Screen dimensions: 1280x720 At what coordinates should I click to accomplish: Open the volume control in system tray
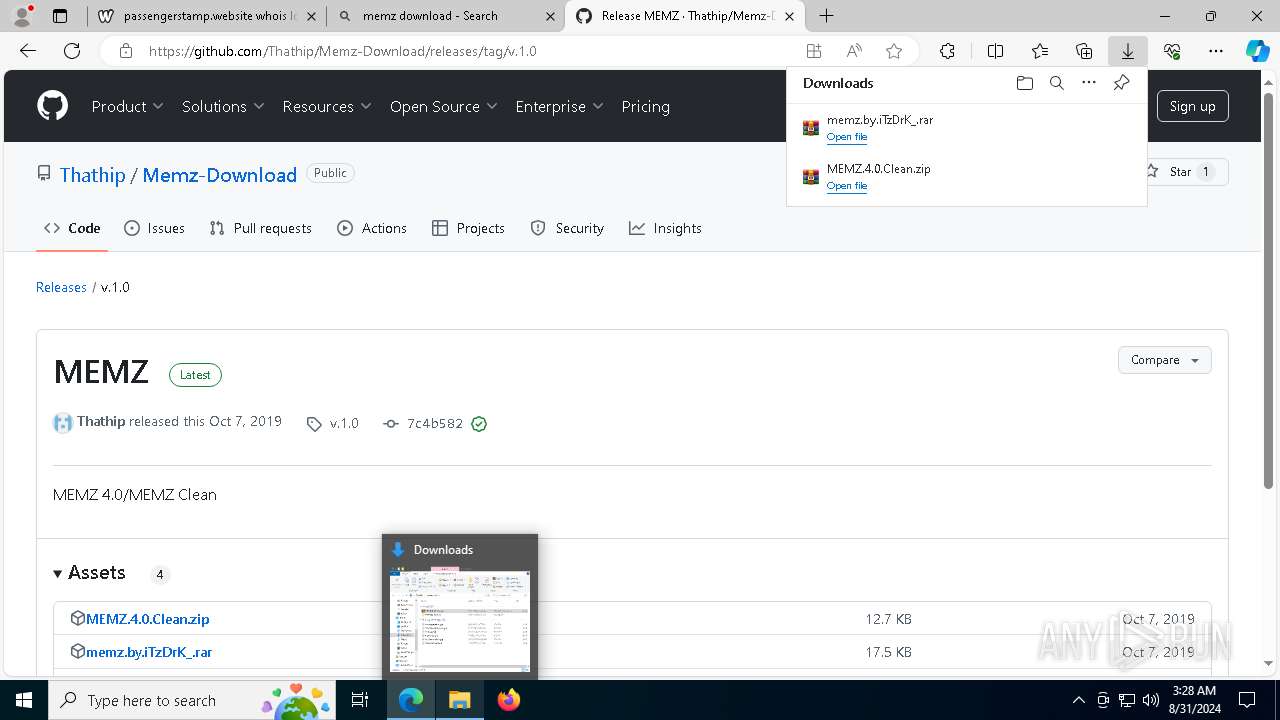pos(1151,700)
